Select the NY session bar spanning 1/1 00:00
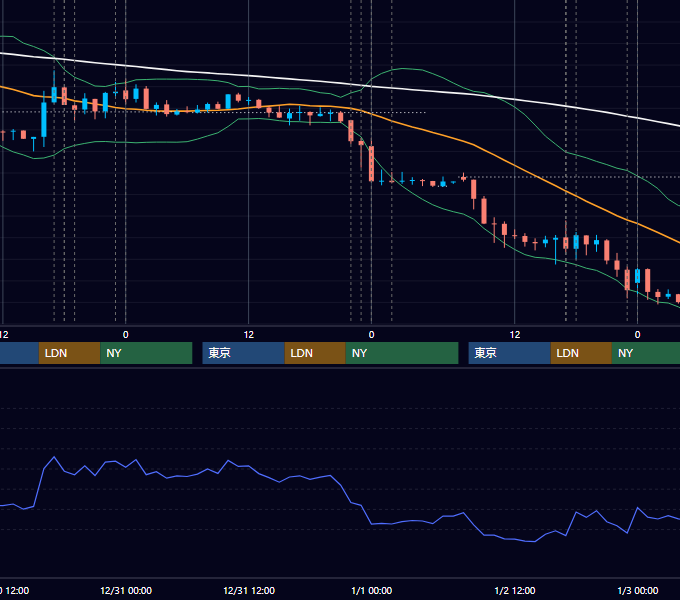 (402, 353)
